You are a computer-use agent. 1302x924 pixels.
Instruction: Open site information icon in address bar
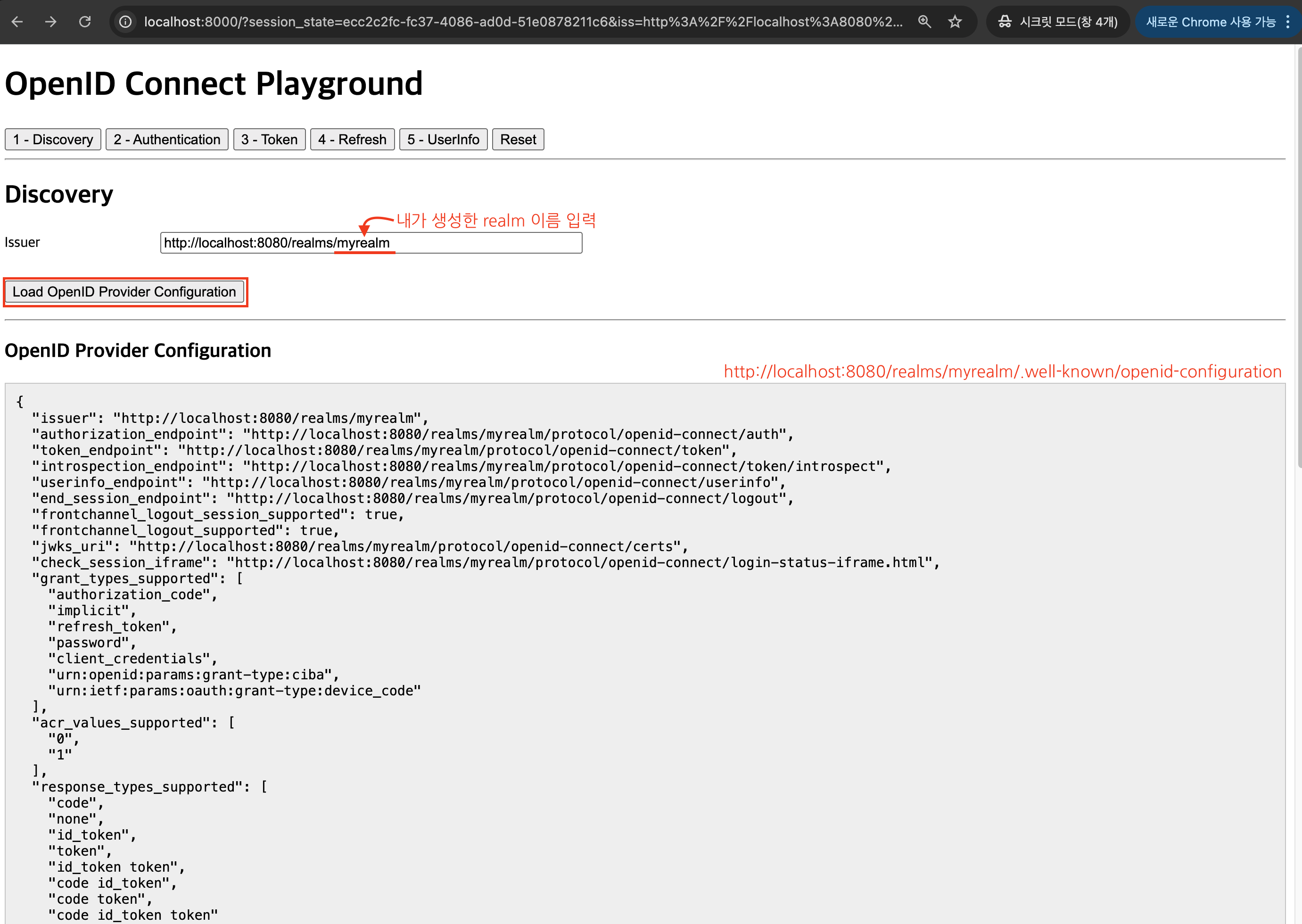coord(125,22)
